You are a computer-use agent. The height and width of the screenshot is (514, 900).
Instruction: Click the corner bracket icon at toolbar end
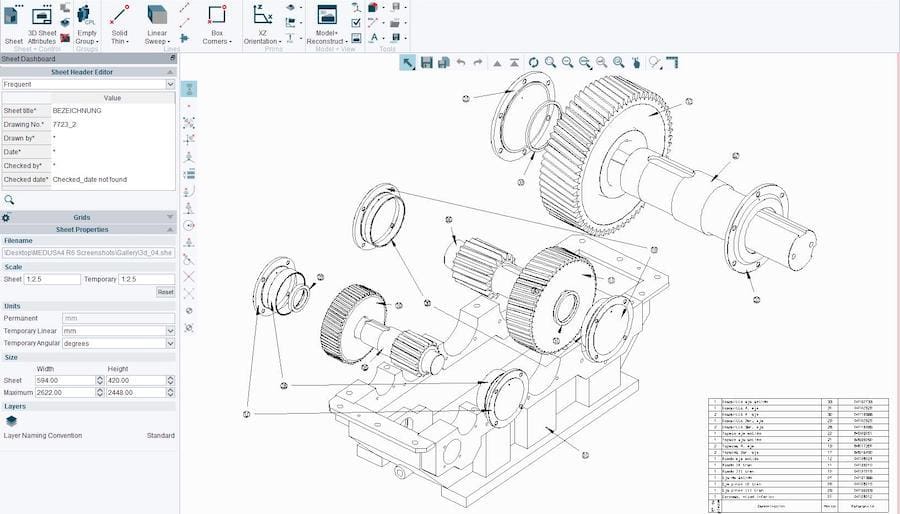(x=672, y=63)
